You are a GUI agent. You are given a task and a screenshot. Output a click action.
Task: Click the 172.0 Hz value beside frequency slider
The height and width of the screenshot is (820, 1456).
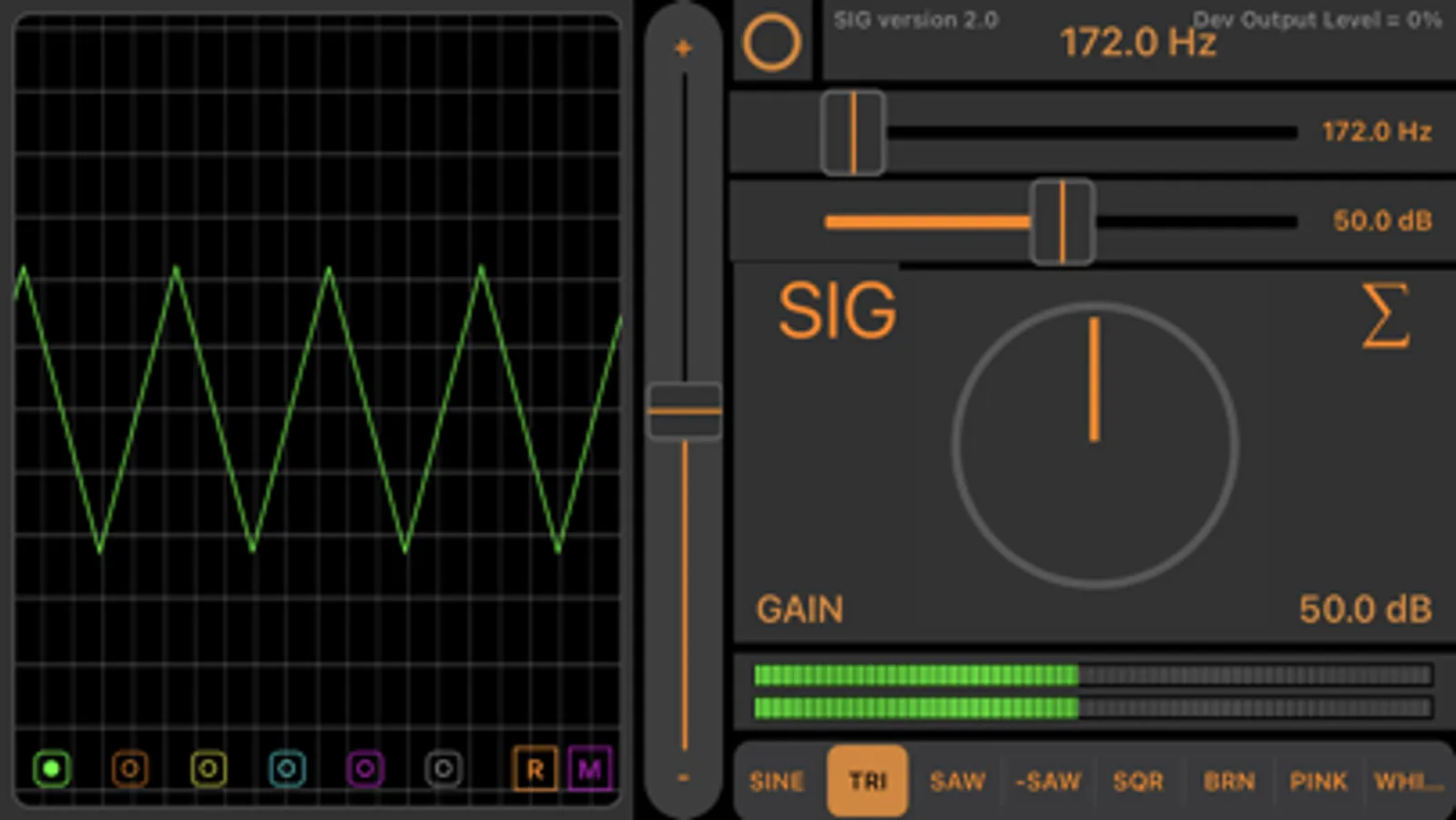pyautogui.click(x=1377, y=132)
